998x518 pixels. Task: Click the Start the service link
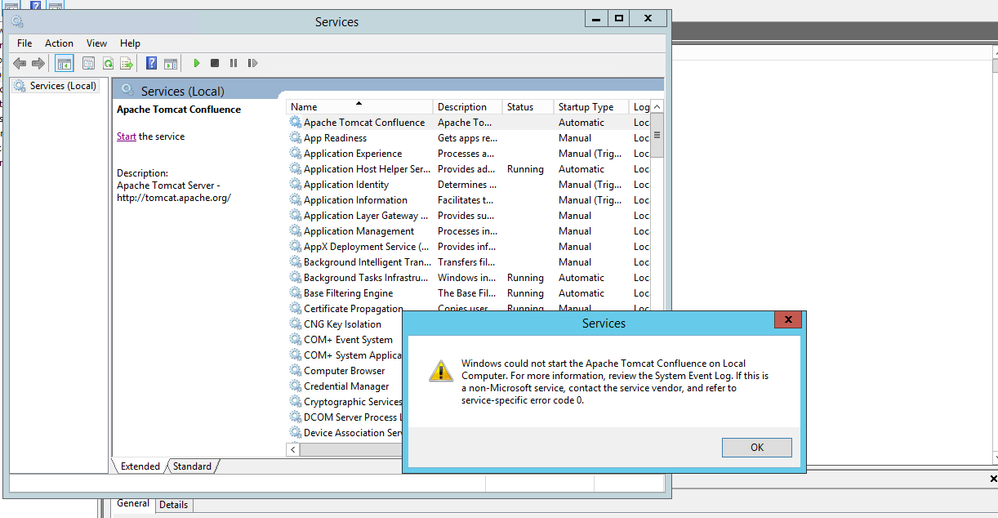coord(126,136)
